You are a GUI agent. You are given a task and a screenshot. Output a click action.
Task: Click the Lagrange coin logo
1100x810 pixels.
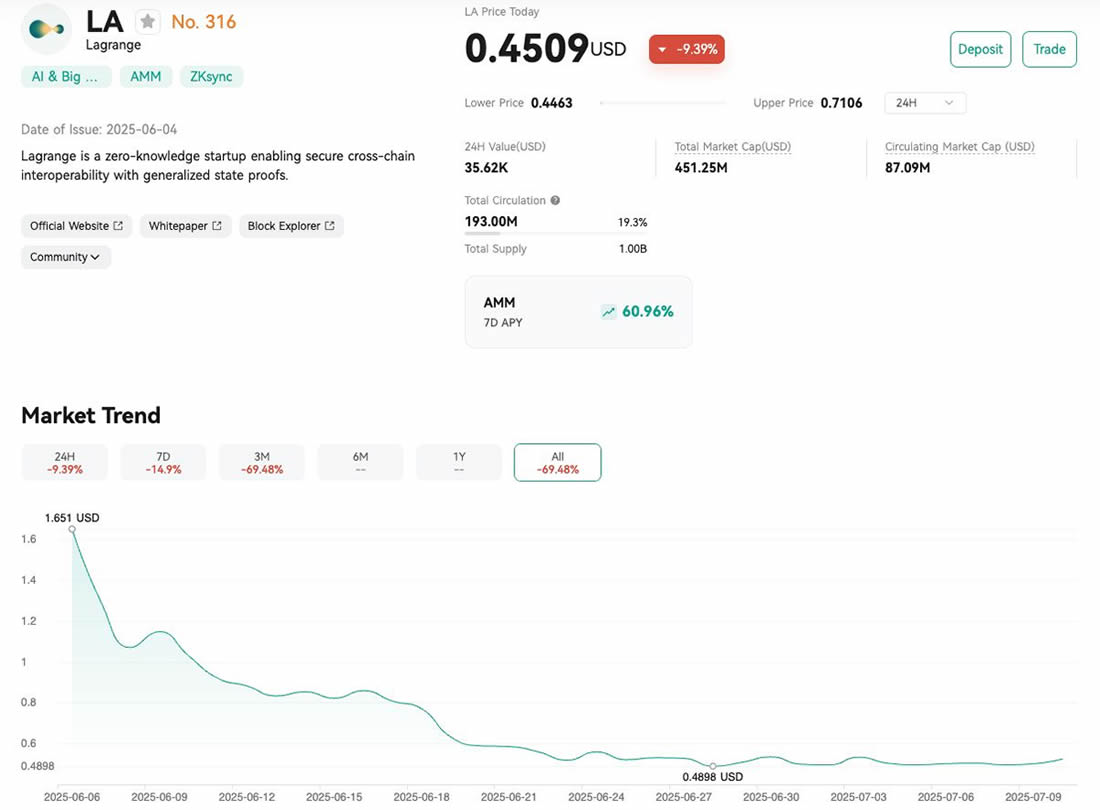(46, 29)
